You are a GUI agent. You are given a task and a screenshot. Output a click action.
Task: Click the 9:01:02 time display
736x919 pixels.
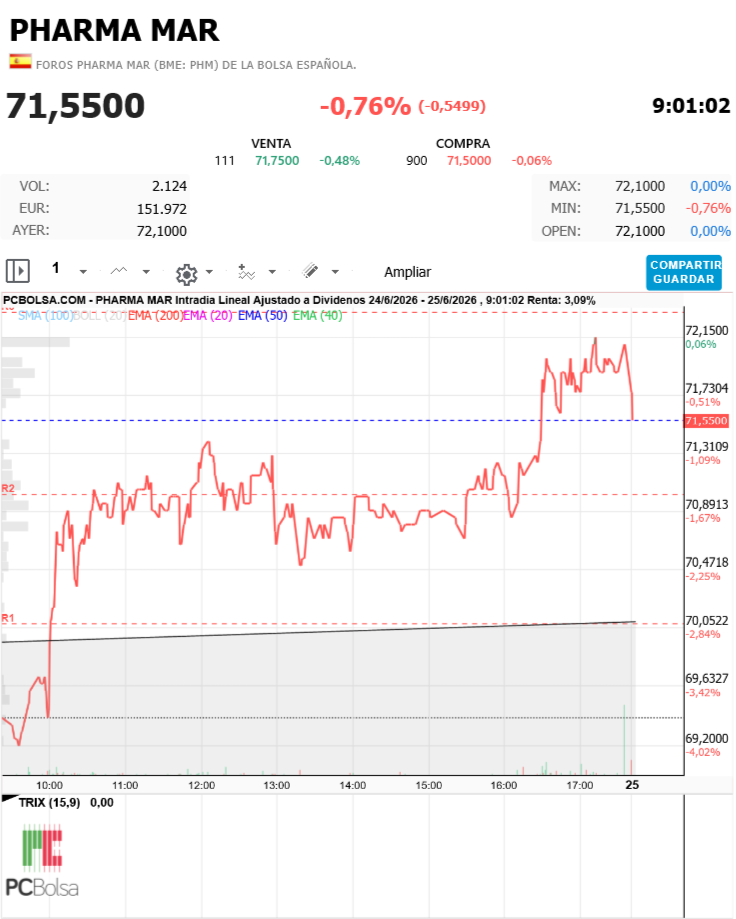(691, 106)
